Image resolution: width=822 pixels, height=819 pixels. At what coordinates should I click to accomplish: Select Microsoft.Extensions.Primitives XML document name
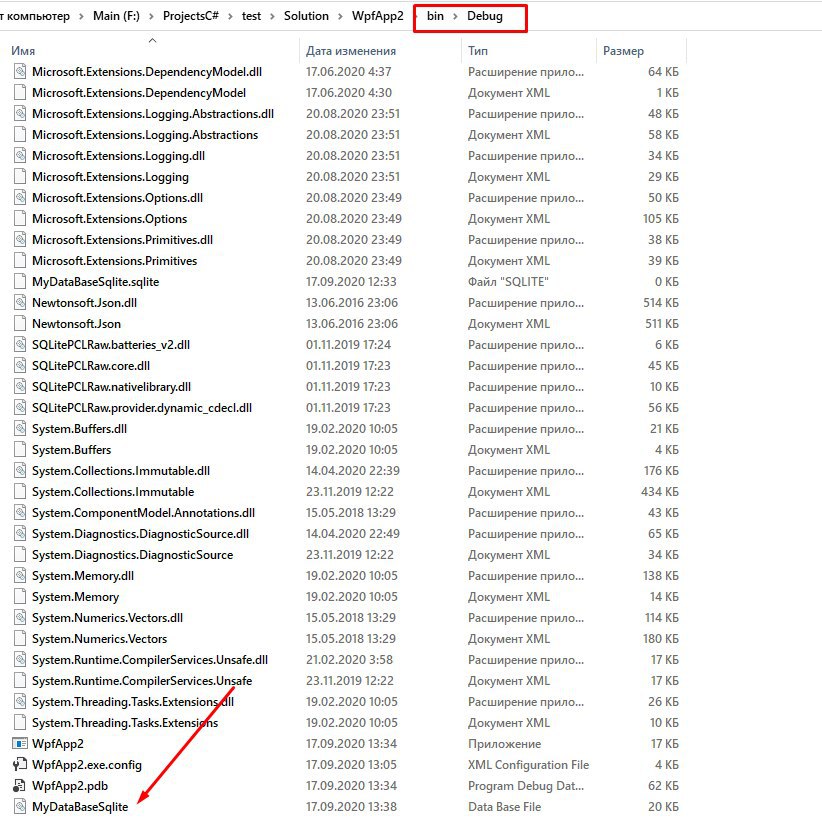point(114,261)
